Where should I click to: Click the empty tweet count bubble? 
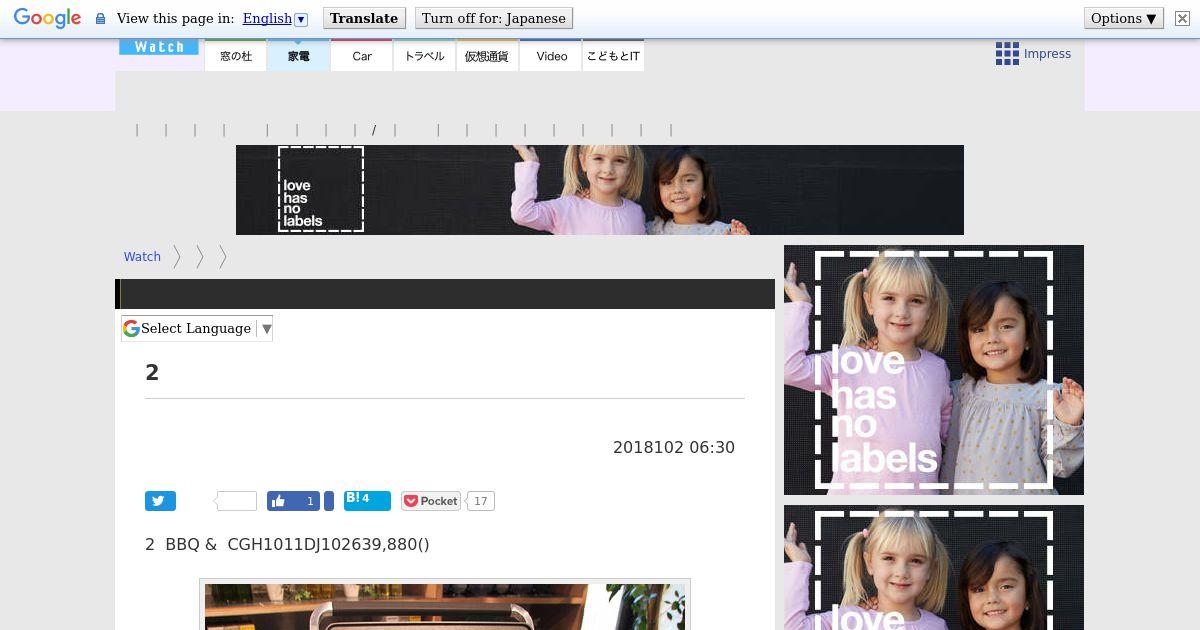pyautogui.click(x=237, y=501)
